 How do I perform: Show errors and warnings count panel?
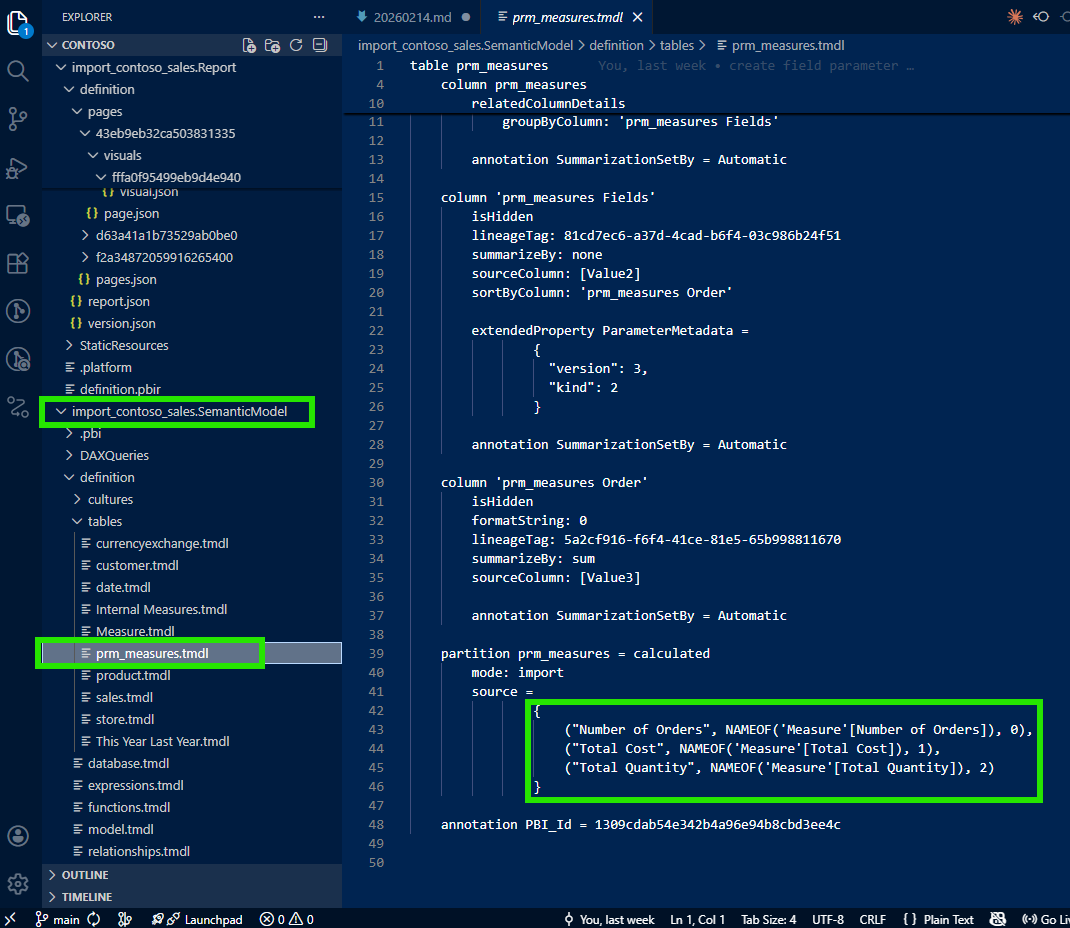[287, 919]
